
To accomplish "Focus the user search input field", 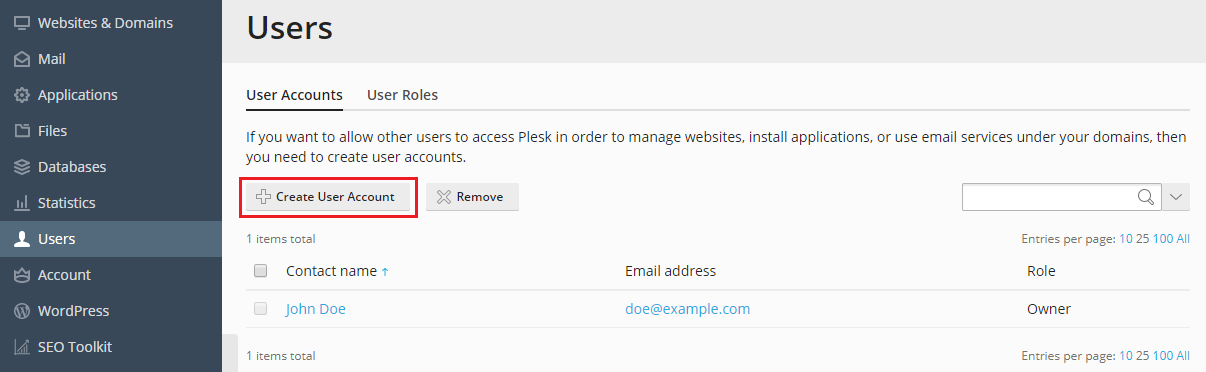I will click(x=1049, y=197).
